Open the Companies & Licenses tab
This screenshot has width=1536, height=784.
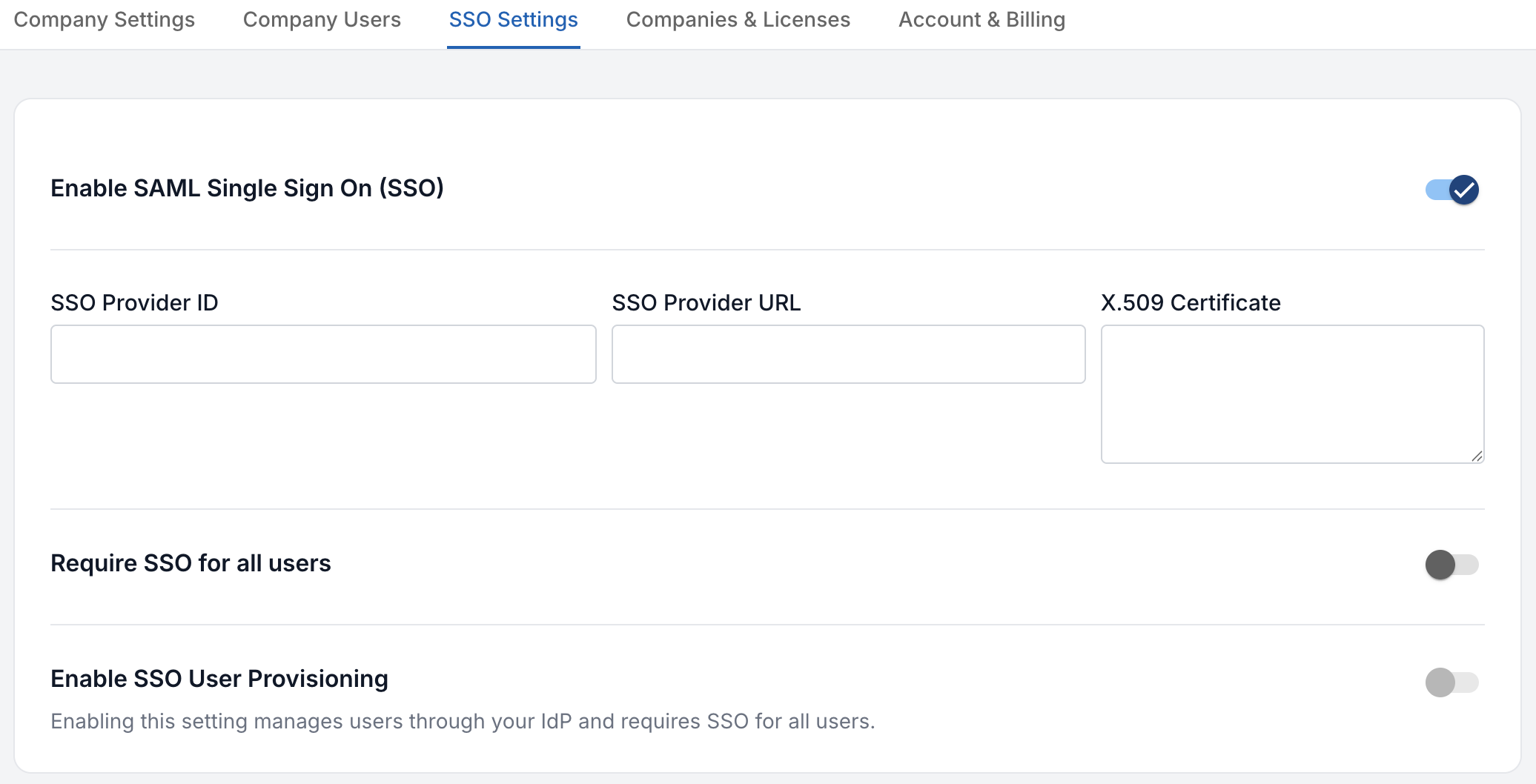738,20
